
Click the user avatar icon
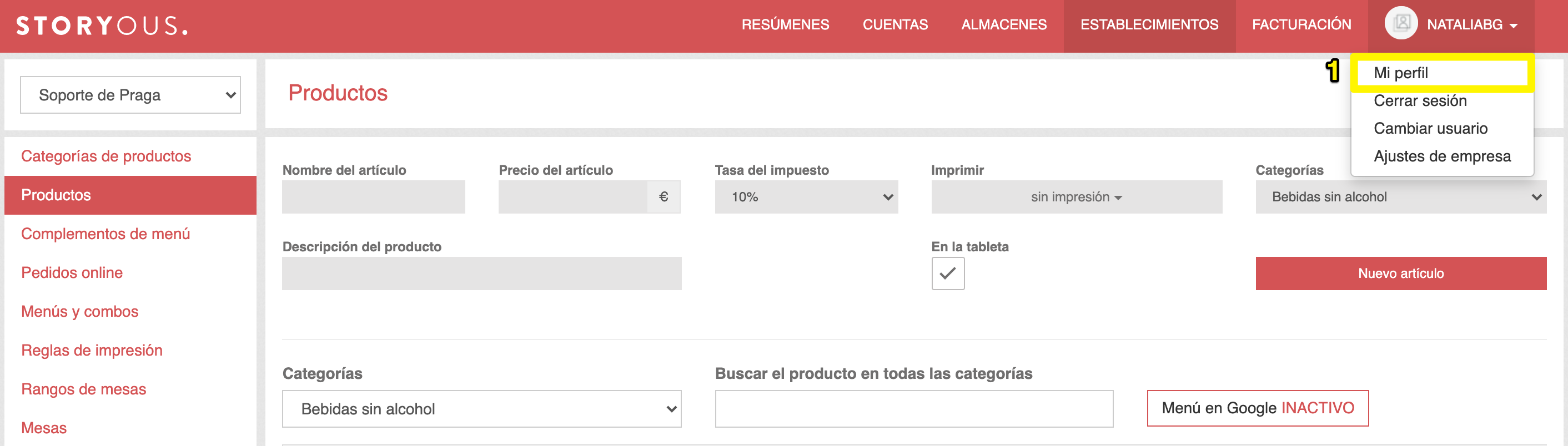pyautogui.click(x=1401, y=23)
